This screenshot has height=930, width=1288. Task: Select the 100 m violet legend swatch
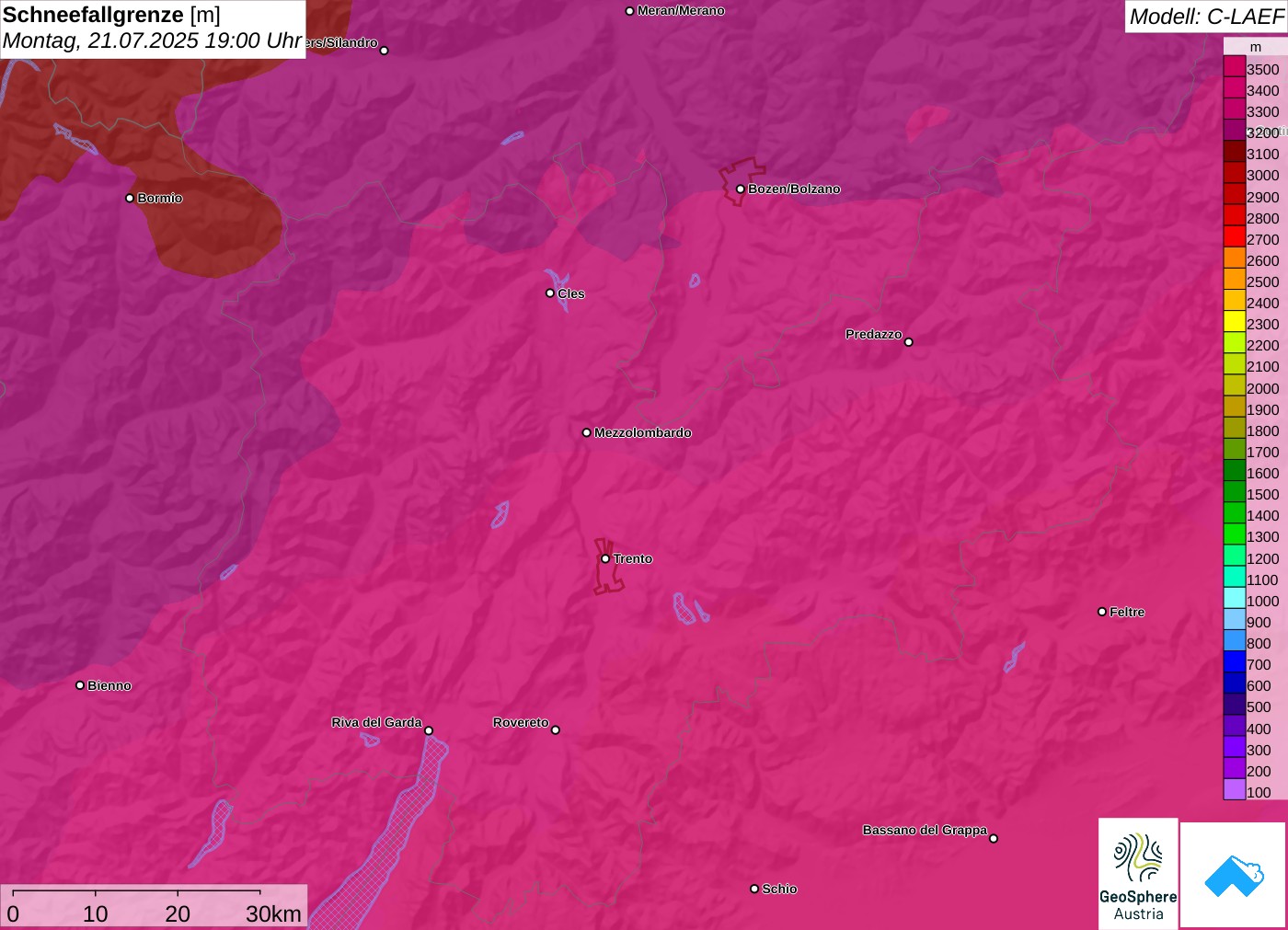point(1235,789)
